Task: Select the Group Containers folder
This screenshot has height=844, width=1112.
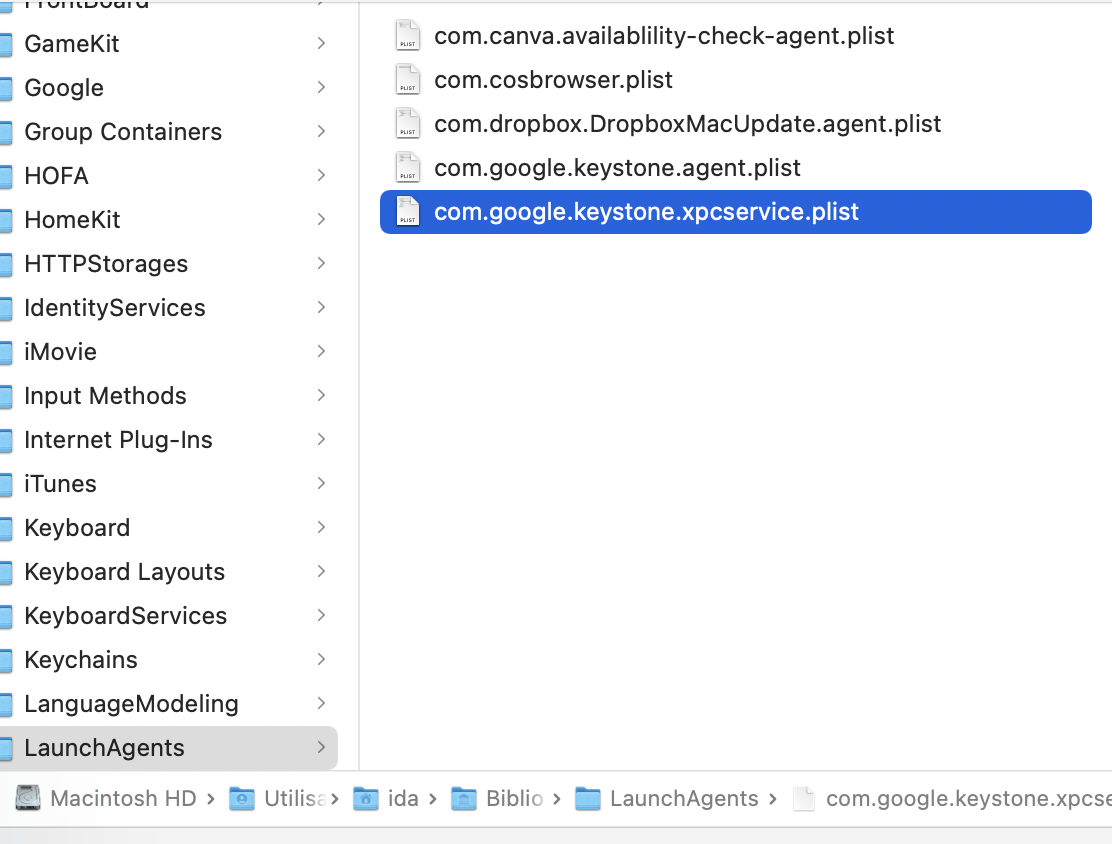Action: pos(123,132)
